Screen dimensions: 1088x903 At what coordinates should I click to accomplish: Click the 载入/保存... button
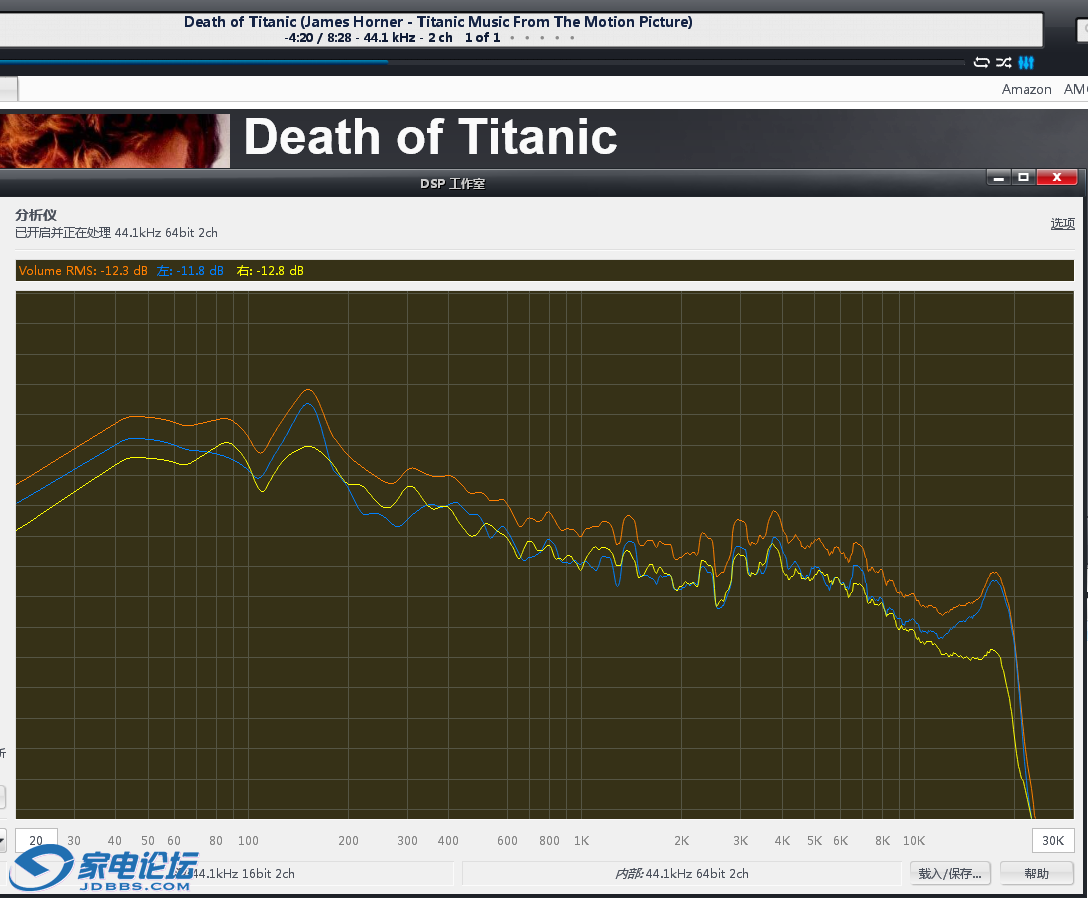pos(949,873)
